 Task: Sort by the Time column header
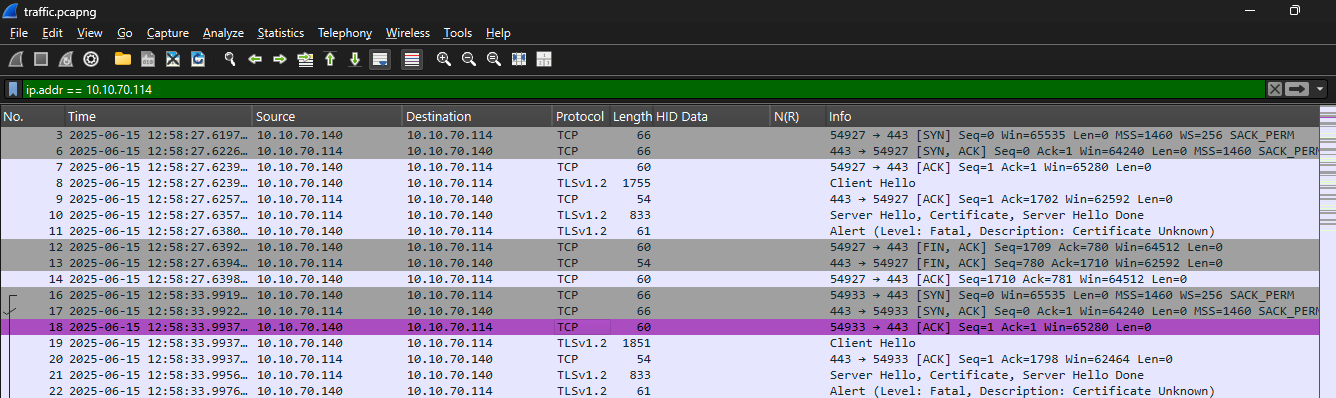pyautogui.click(x=158, y=117)
